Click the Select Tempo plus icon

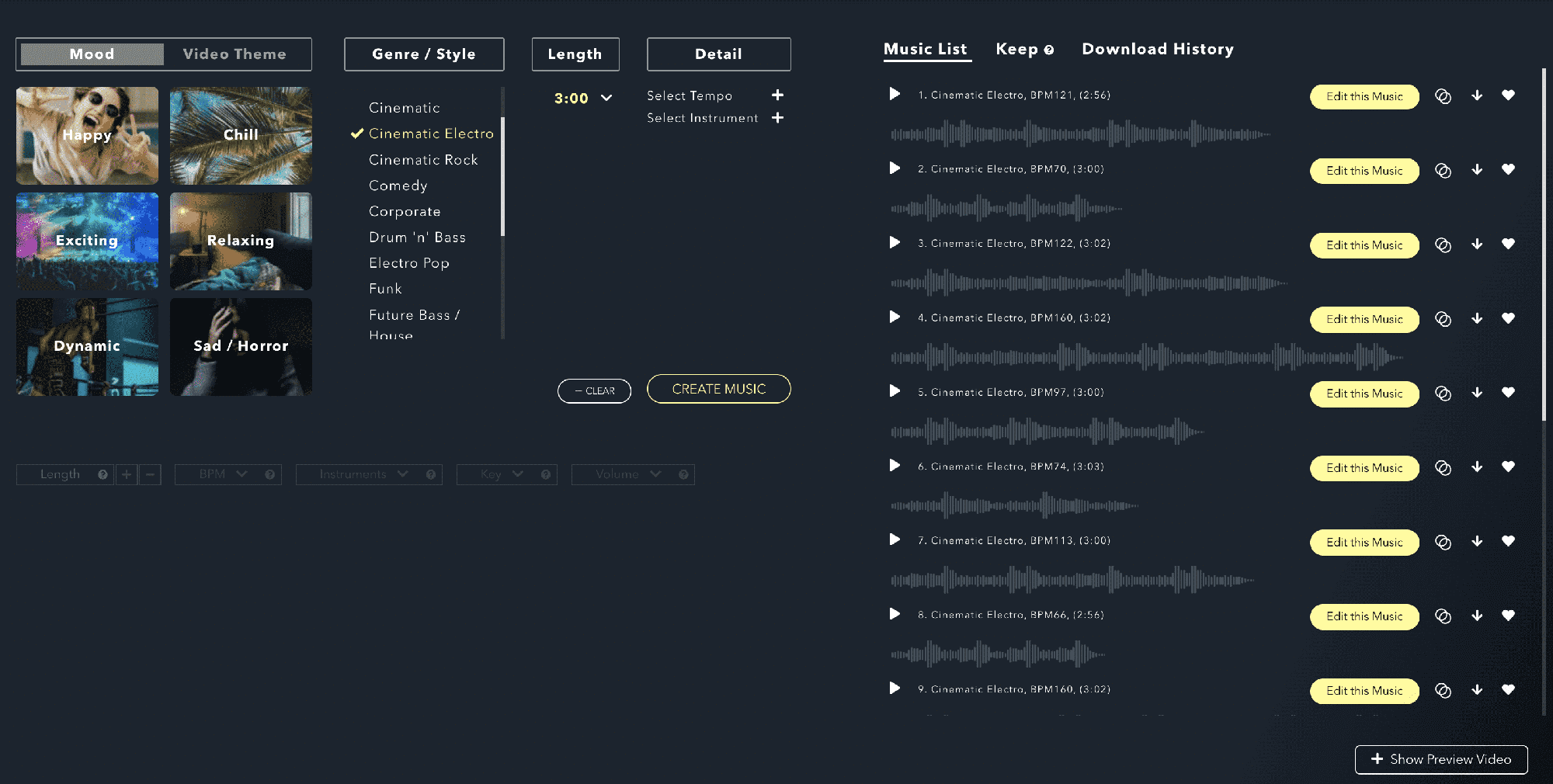777,95
